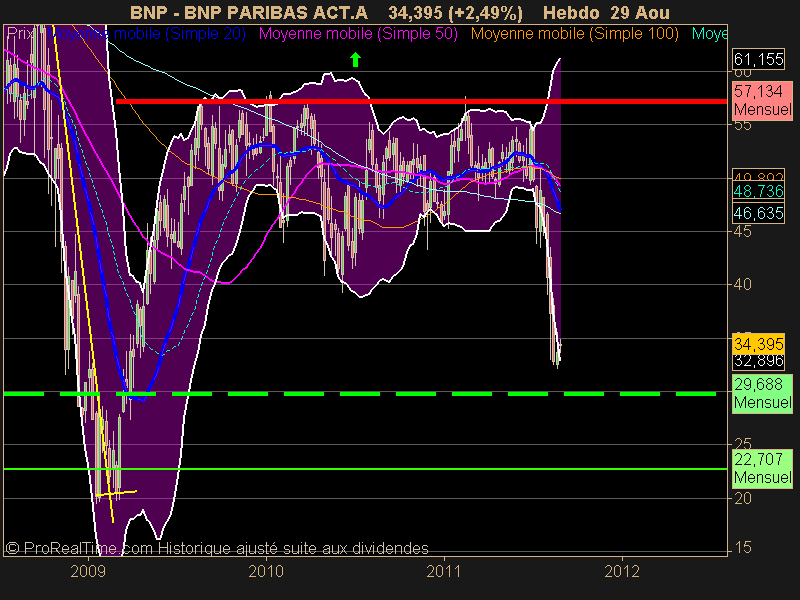This screenshot has height=600, width=800.
Task: Click the 45 tick on the price axis
Action: (x=742, y=232)
